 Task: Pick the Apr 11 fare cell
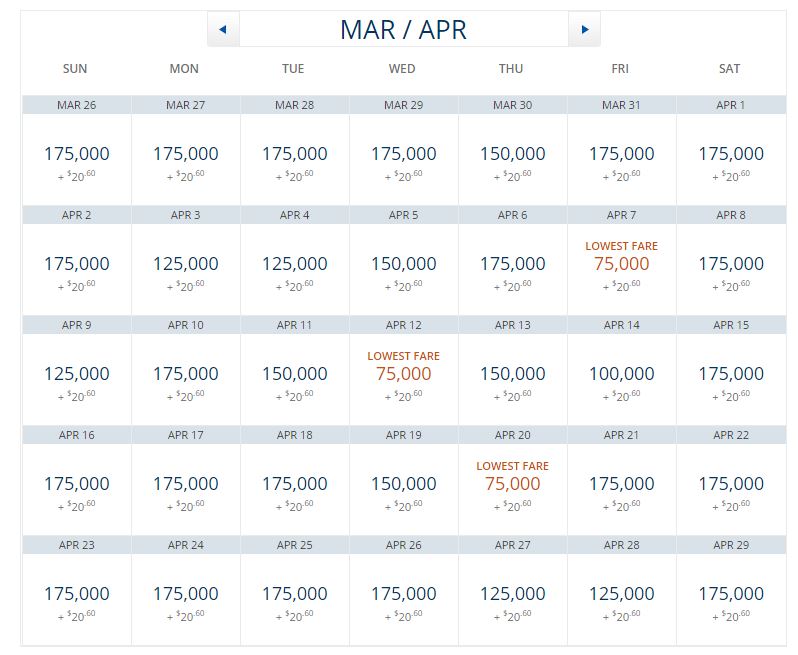click(x=294, y=374)
